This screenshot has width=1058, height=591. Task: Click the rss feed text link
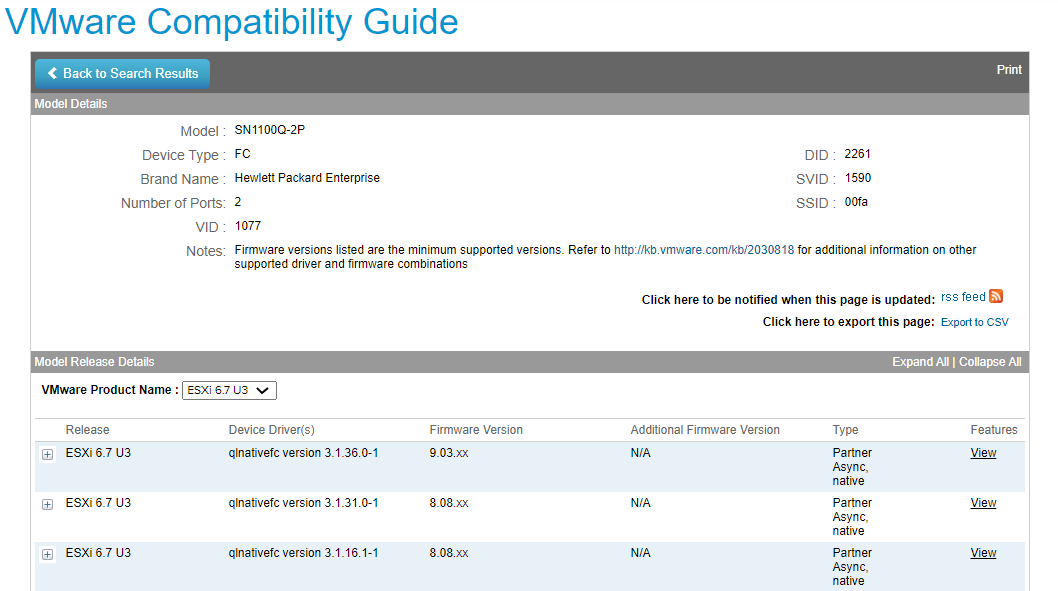point(963,297)
